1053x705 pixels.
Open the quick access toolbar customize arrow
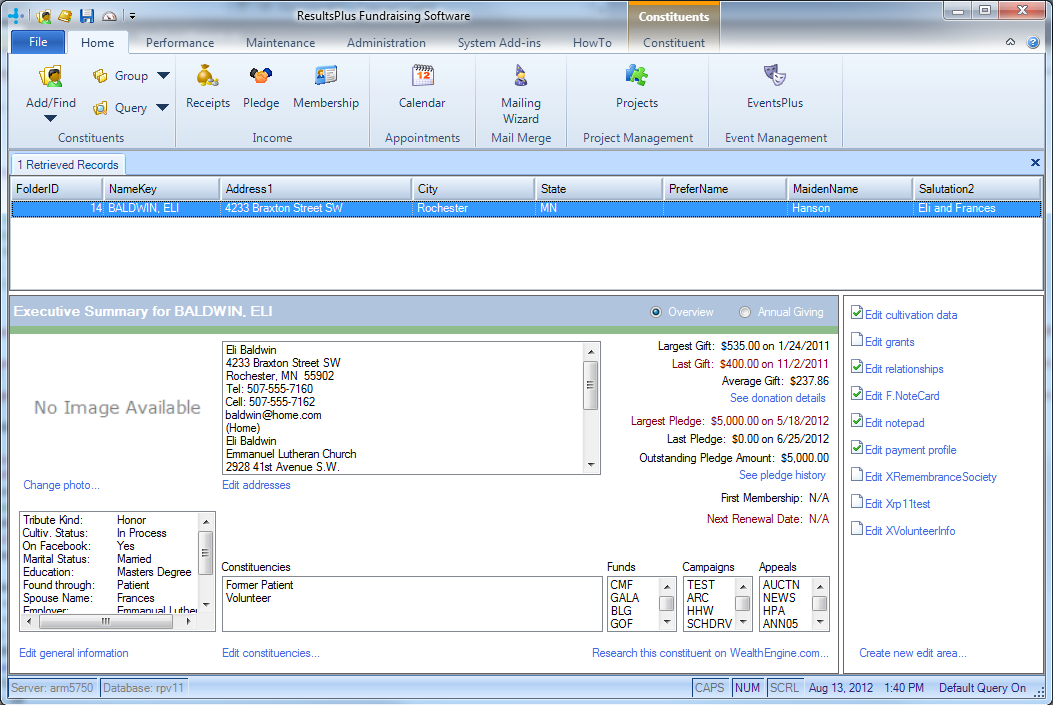(132, 15)
